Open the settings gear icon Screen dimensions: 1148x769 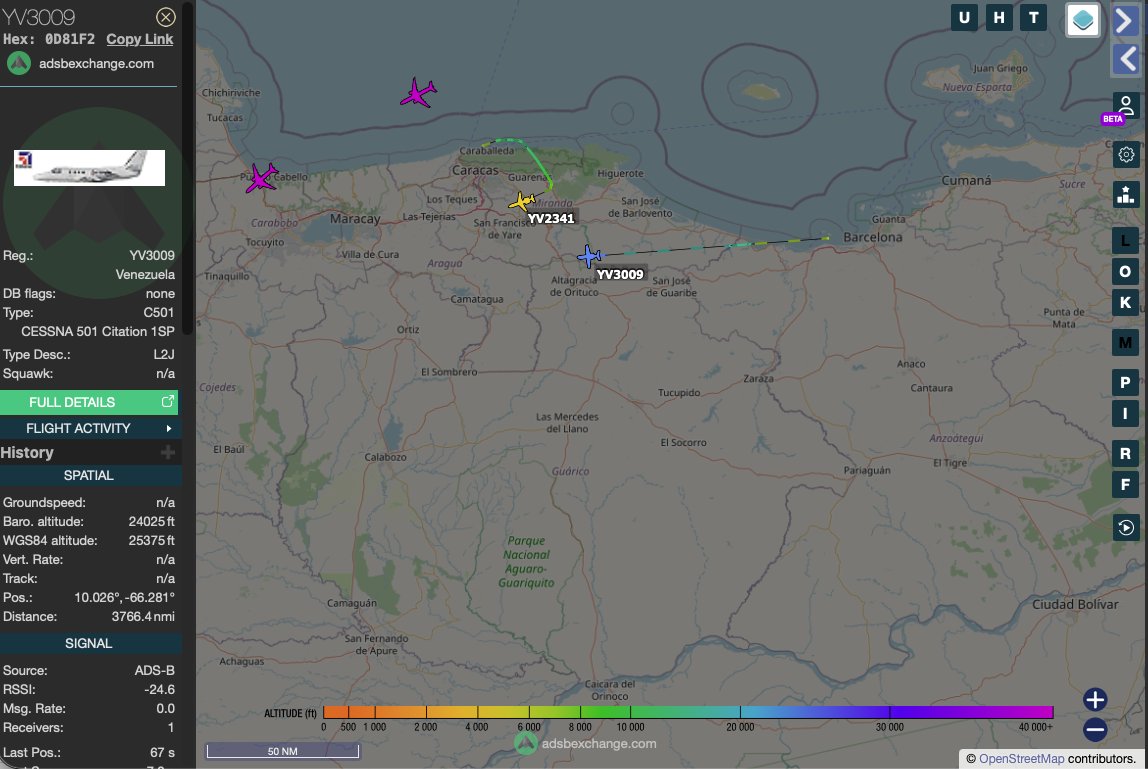coord(1125,154)
